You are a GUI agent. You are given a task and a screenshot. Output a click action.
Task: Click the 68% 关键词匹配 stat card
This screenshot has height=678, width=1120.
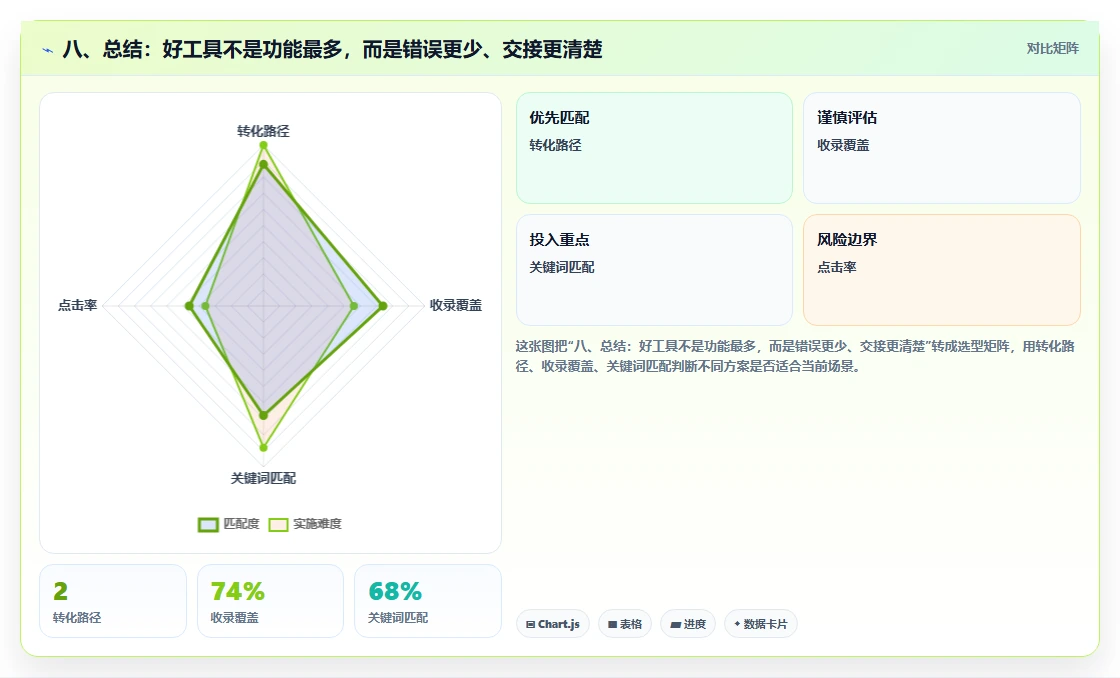pyautogui.click(x=428, y=601)
